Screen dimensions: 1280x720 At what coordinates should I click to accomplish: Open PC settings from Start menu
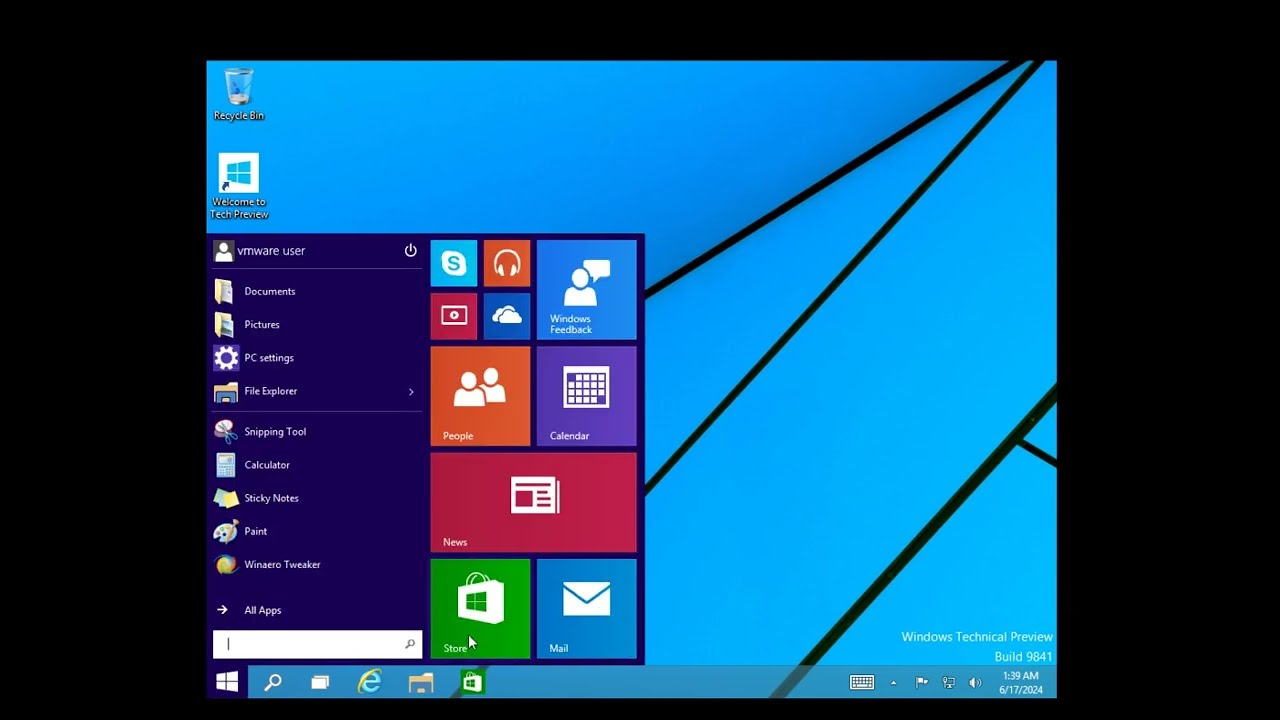[x=316, y=358]
